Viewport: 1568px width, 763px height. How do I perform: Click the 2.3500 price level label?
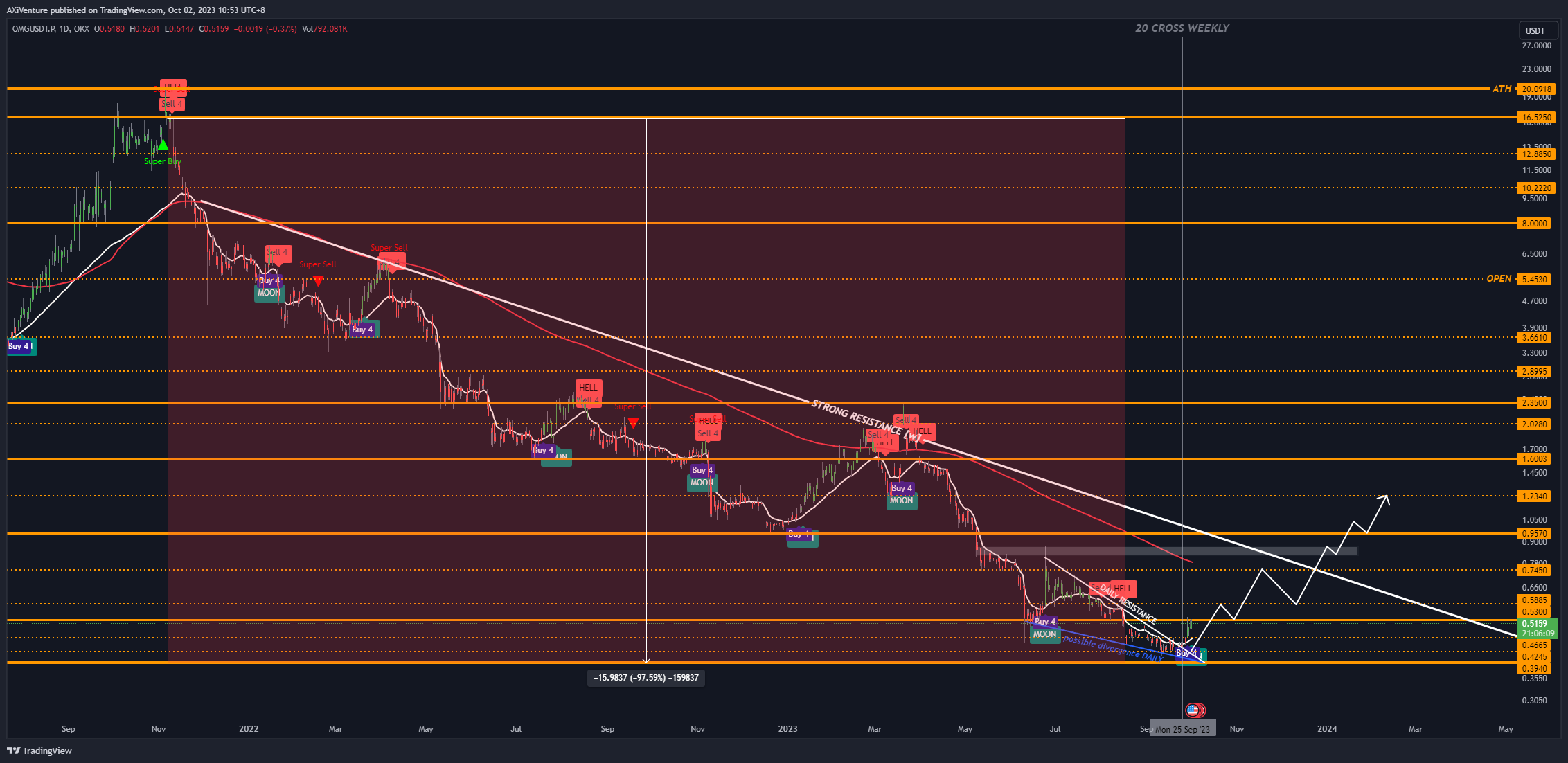(1533, 403)
